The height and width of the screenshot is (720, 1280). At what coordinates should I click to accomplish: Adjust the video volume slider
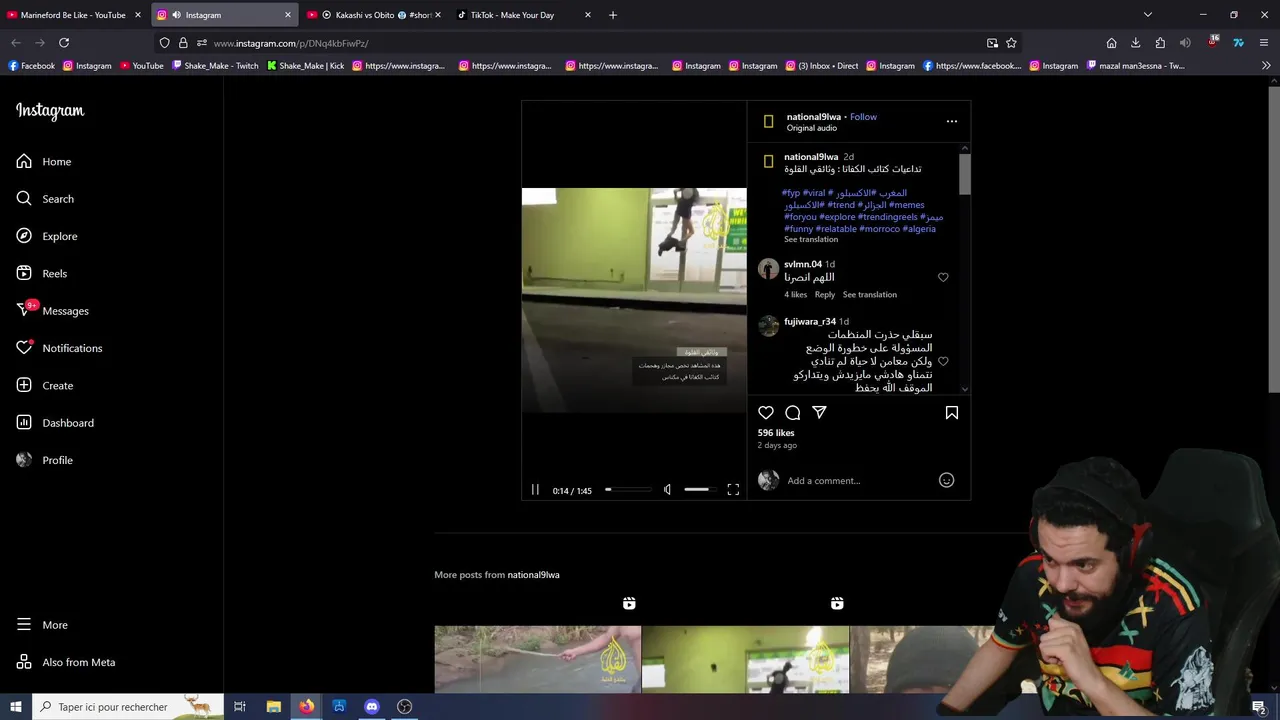tap(700, 490)
